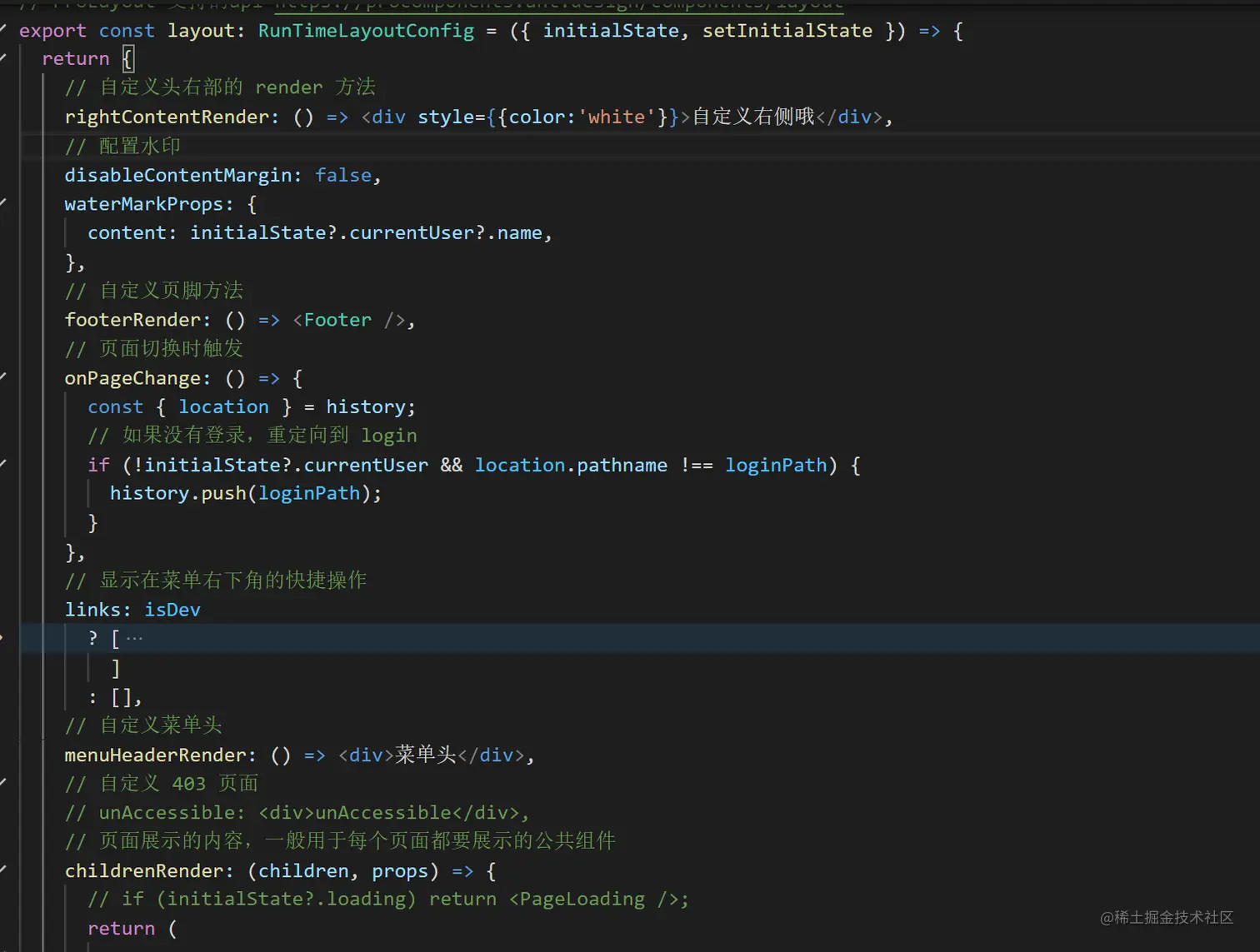This screenshot has width=1260, height=952.
Task: Click the comment "// 自定义菜单头"
Action: [143, 725]
